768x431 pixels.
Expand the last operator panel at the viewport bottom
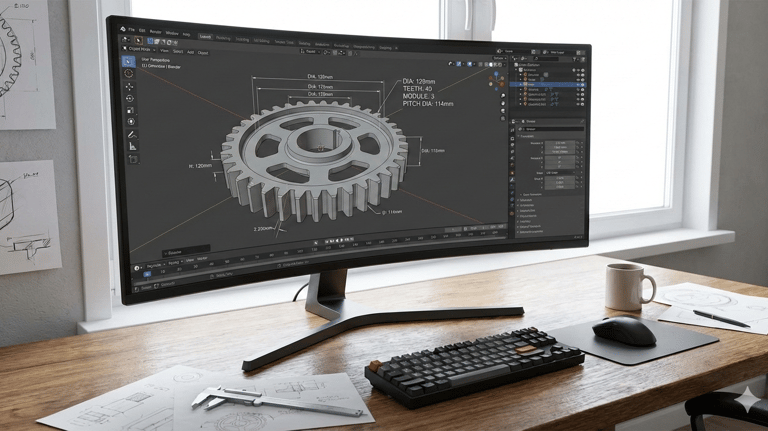(x=186, y=251)
